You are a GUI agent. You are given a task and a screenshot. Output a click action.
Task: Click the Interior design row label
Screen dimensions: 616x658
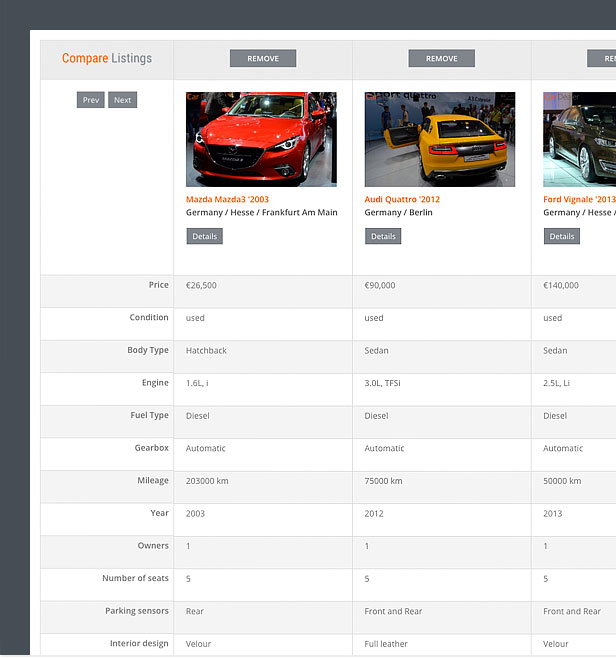click(139, 643)
